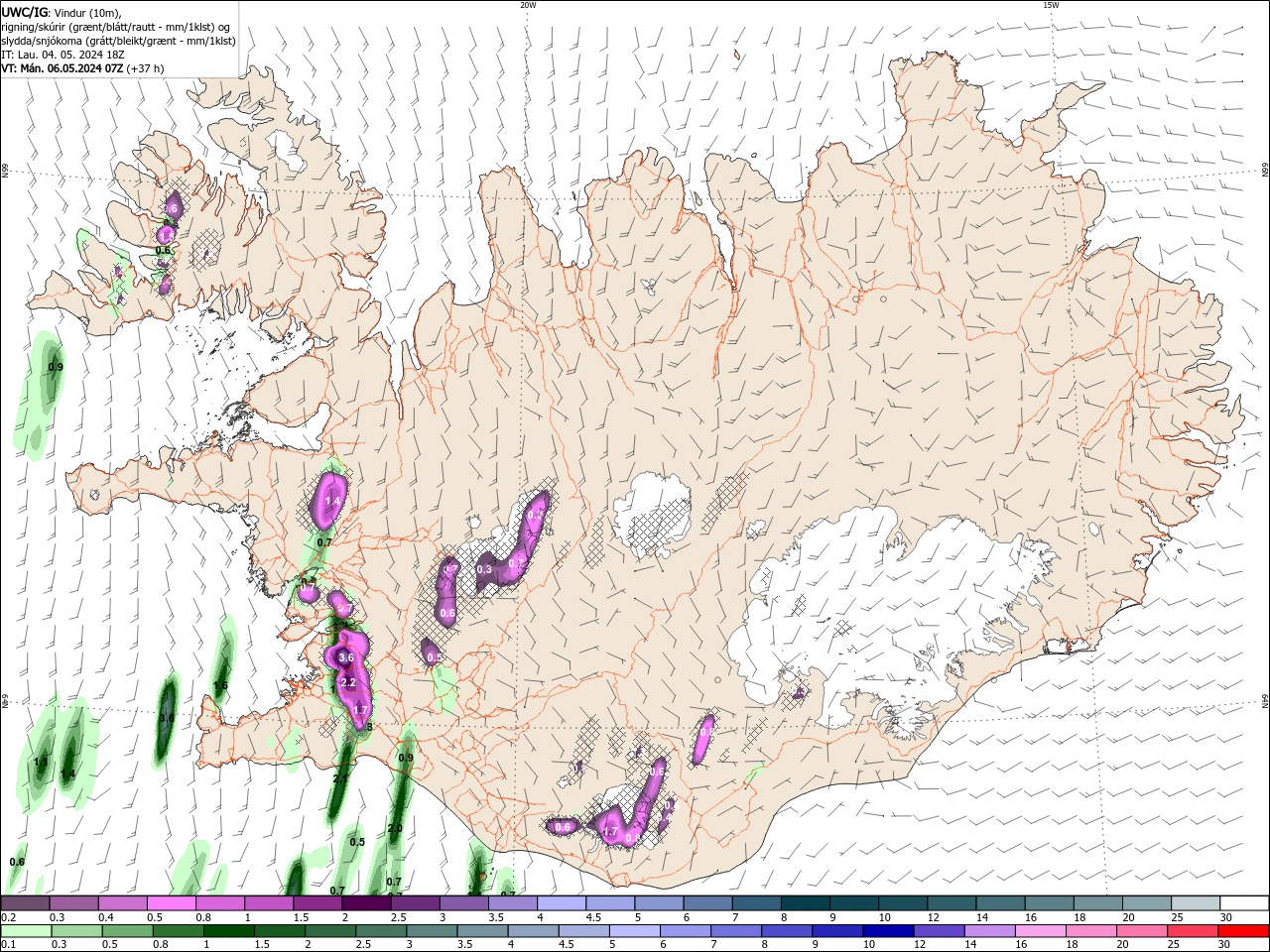This screenshot has height=952, width=1270.
Task: Click the '2.1' precipitation value off the southwest coast
Action: [340, 778]
